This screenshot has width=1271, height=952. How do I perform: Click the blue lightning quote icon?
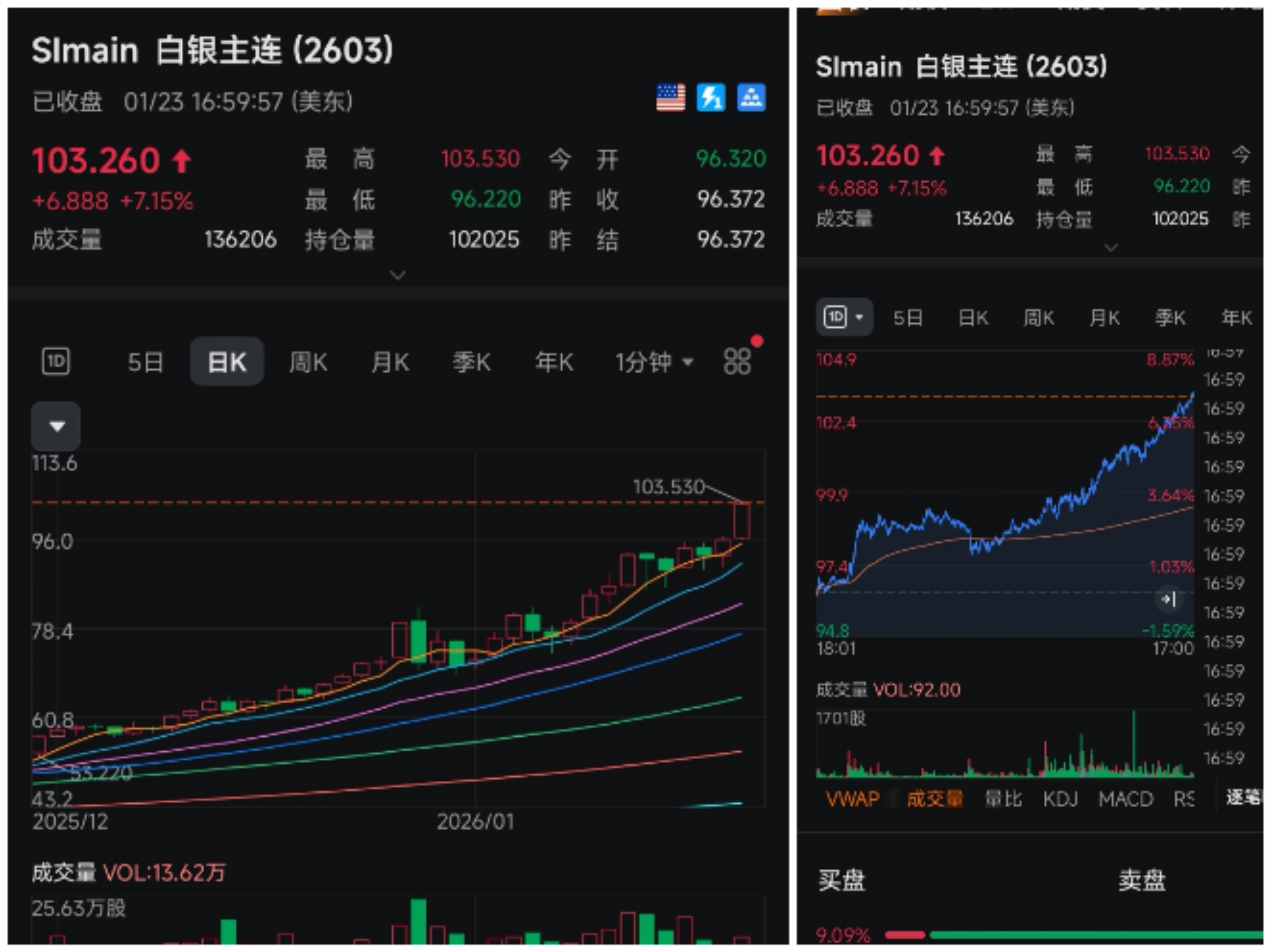click(x=711, y=98)
